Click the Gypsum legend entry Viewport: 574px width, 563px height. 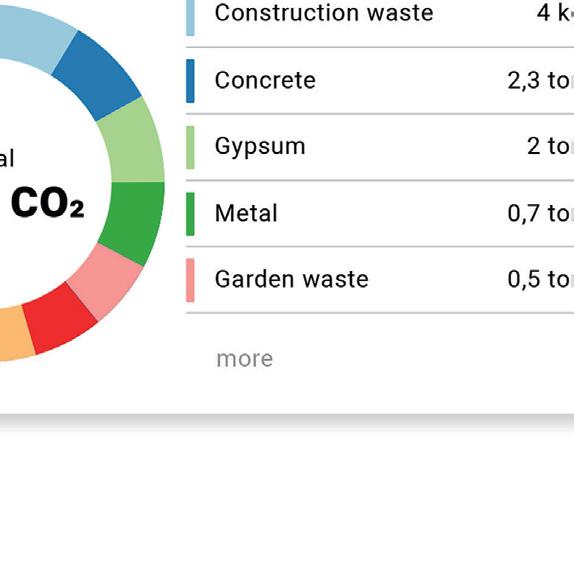coord(380,147)
